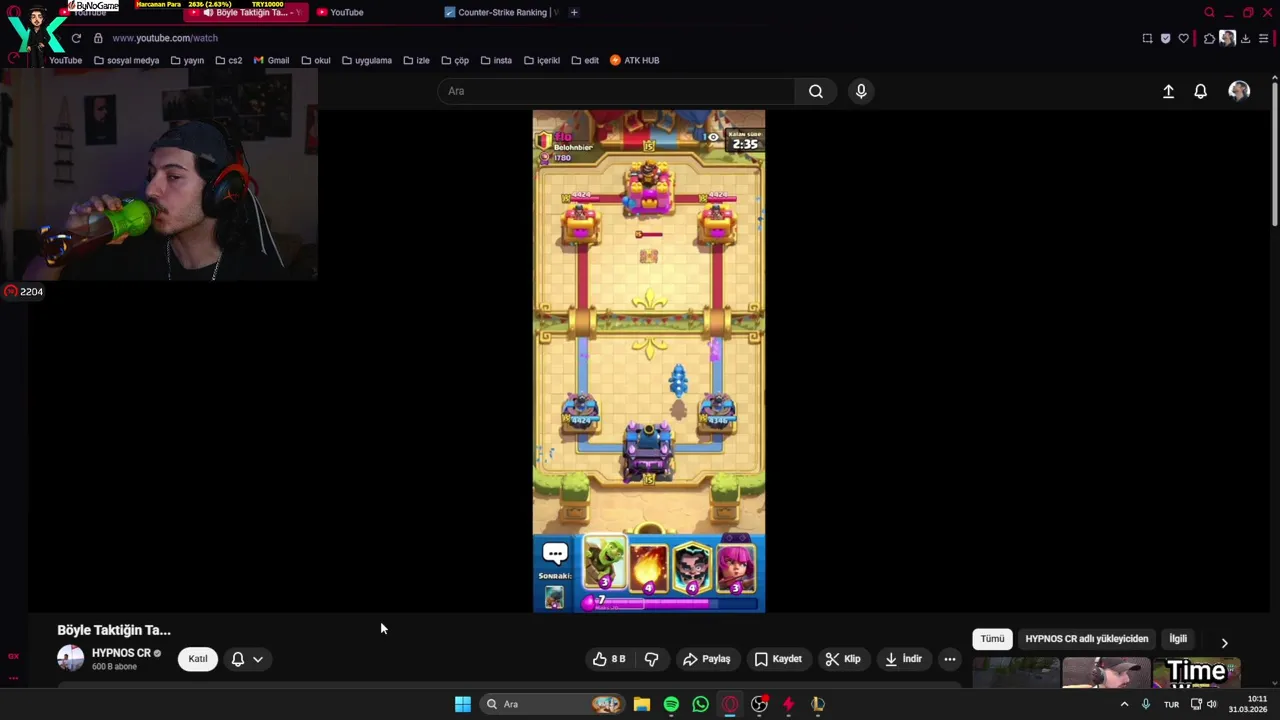Show more filter chips with right arrow
Screen dimensions: 1280x720
(x=1224, y=643)
